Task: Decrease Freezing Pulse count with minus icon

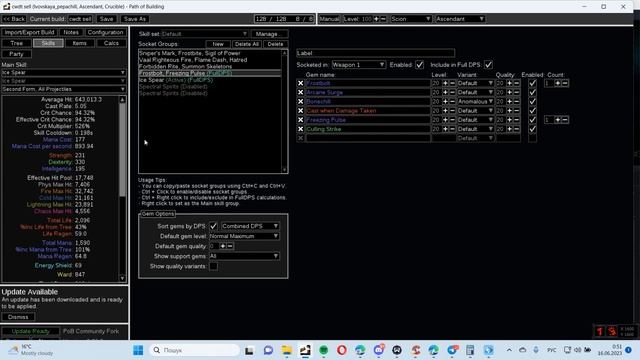Action: 565,120
